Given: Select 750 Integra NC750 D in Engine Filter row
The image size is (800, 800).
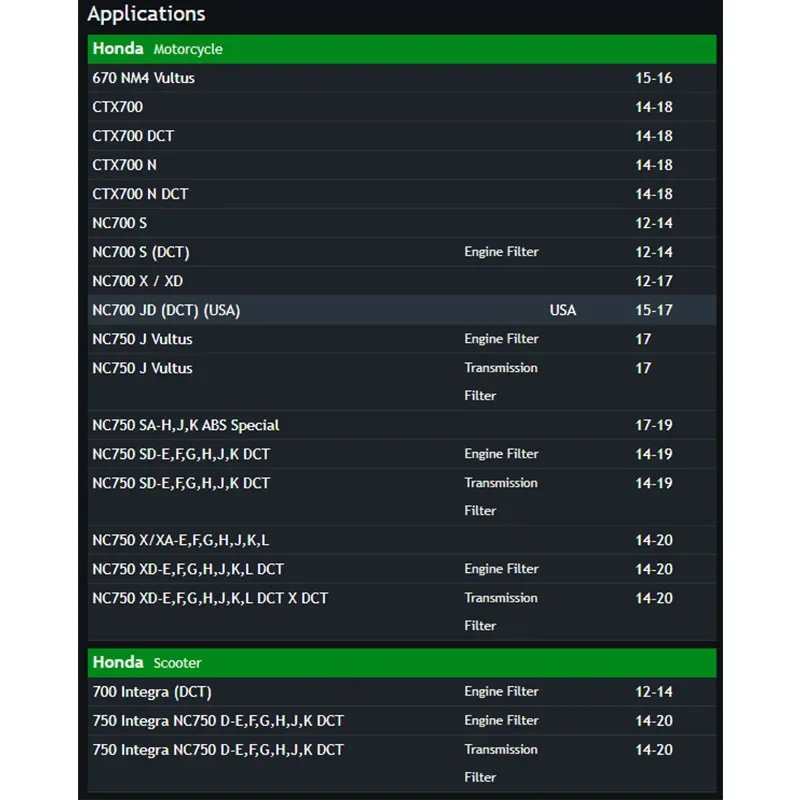Looking at the screenshot, I should click(218, 721).
